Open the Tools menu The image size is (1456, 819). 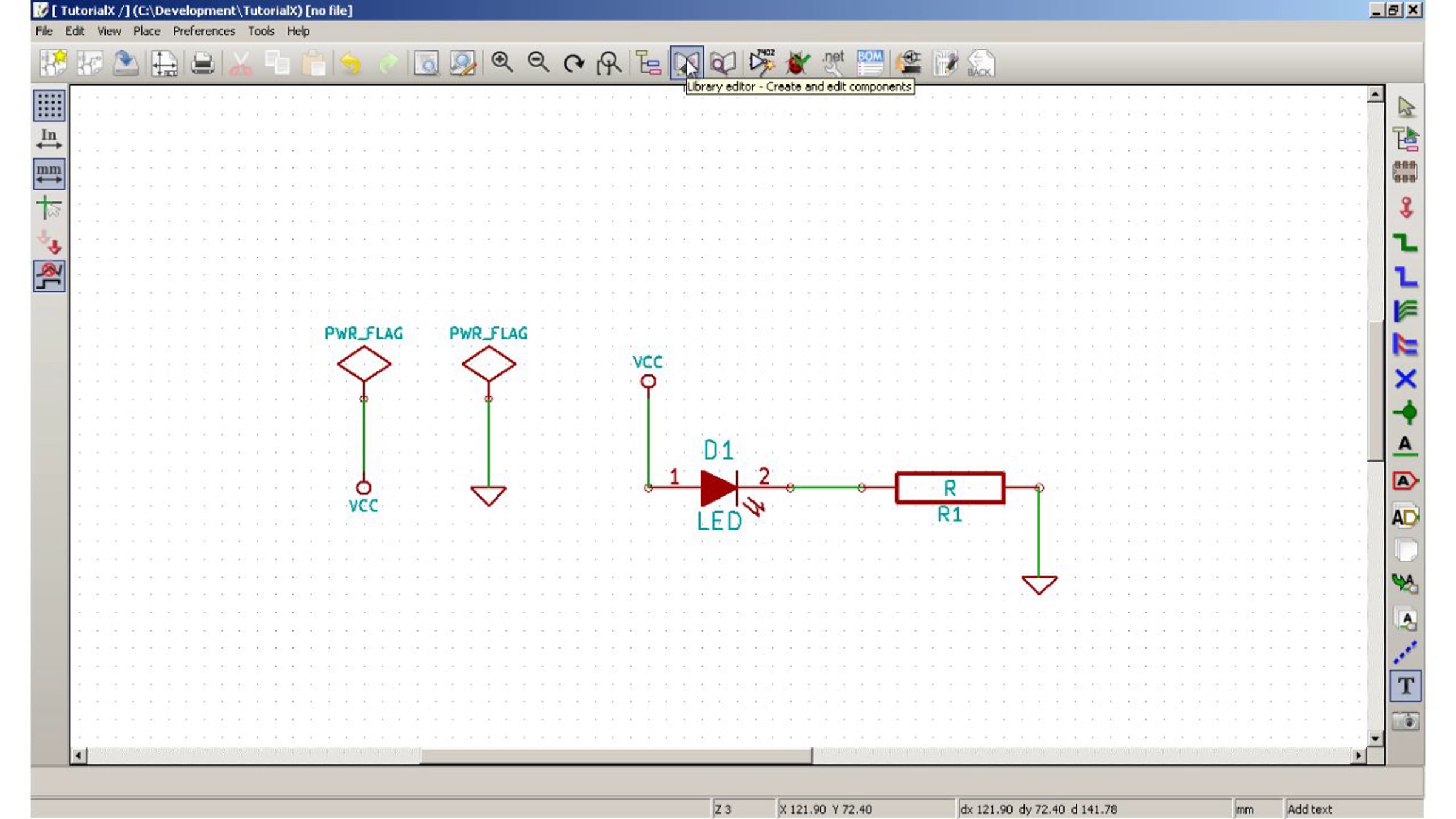click(261, 31)
